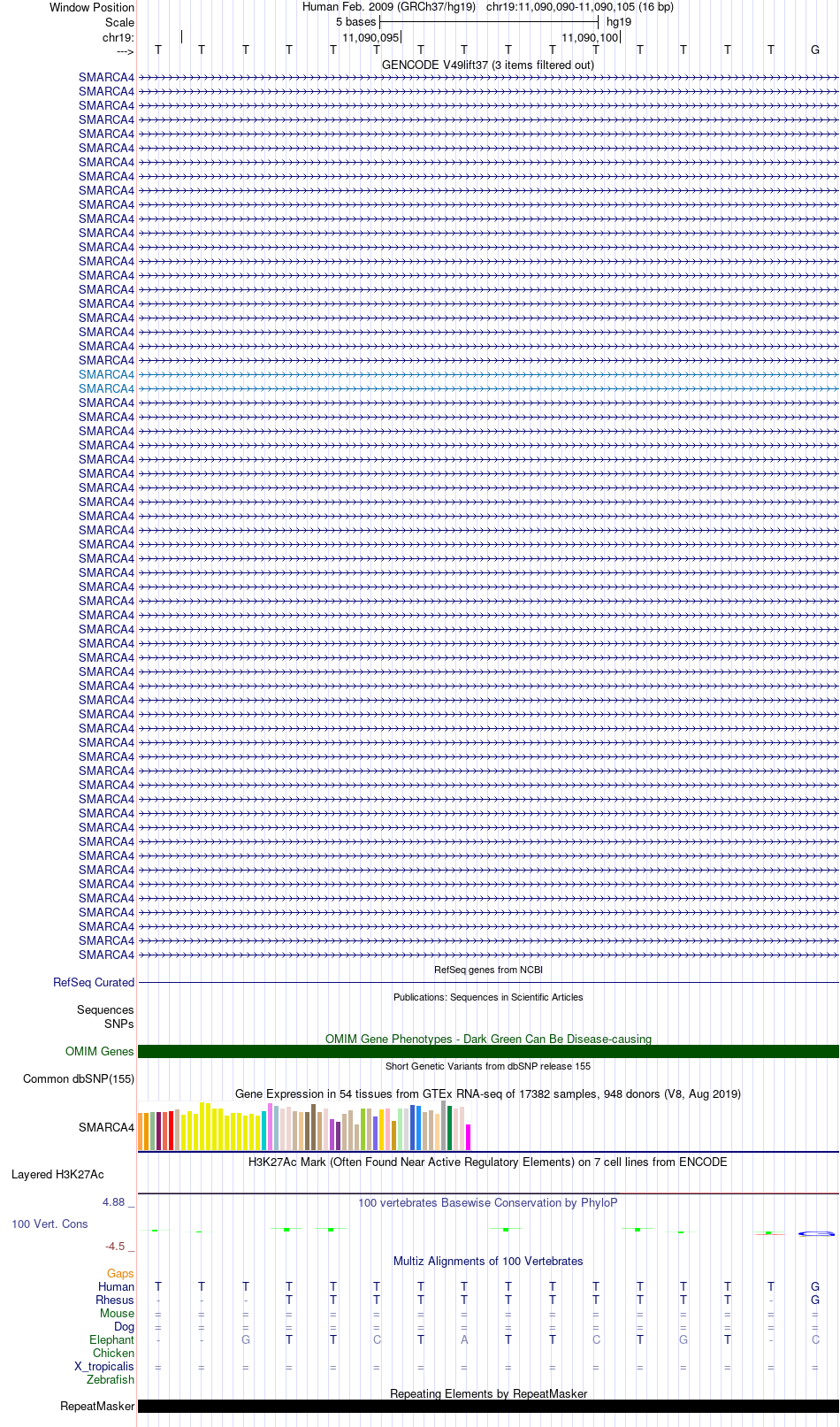Click the Scale label in the ruler
The width and height of the screenshot is (840, 1427).
[x=120, y=22]
